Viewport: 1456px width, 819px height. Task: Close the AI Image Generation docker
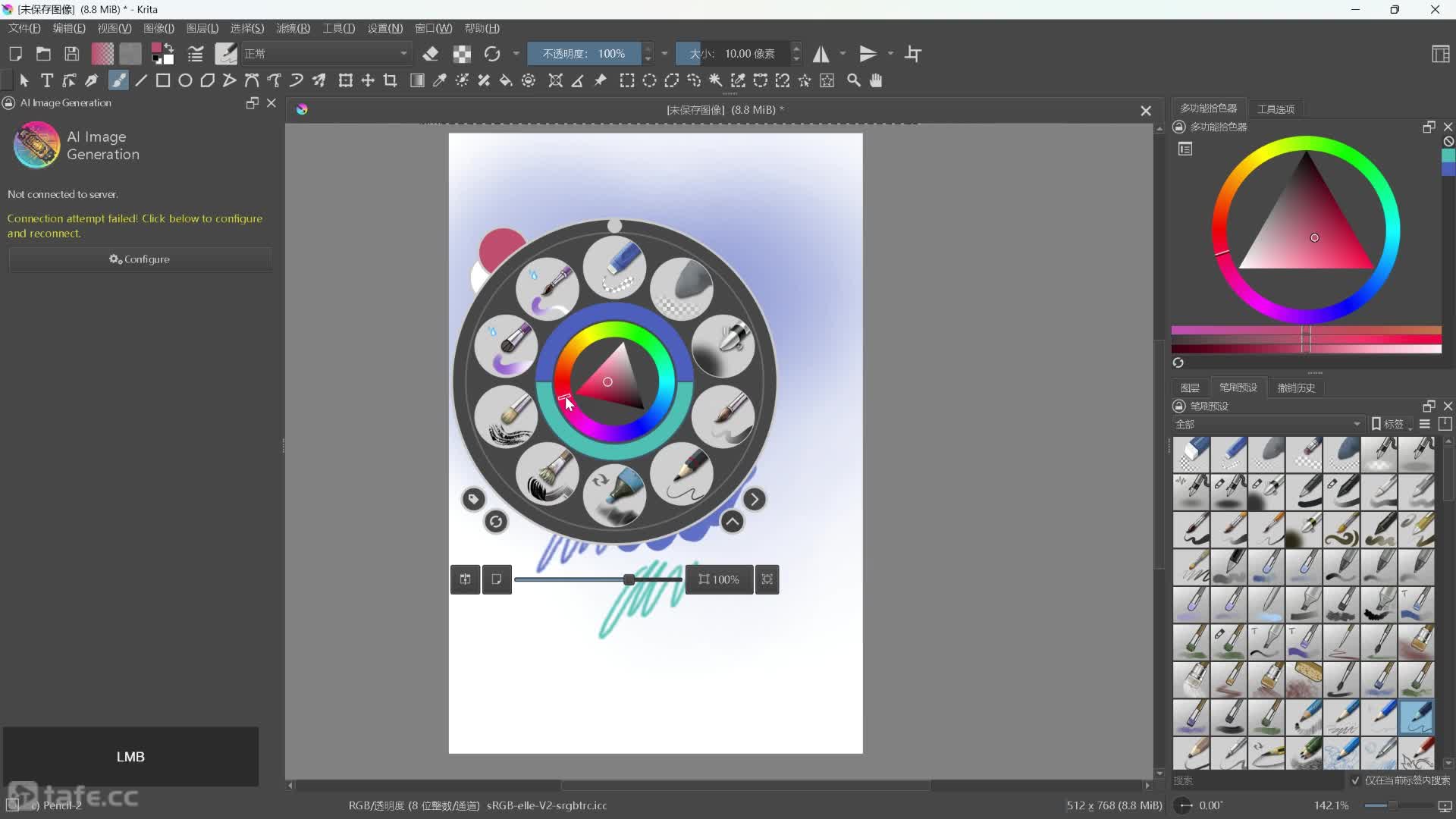[271, 103]
